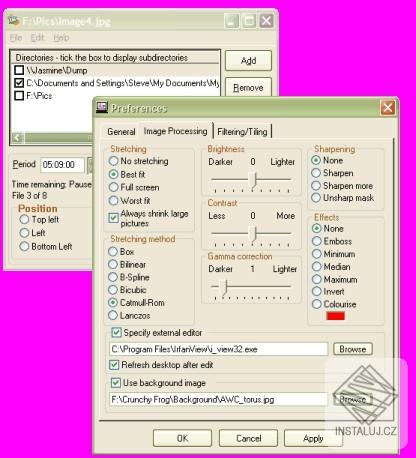Screen dimensions: 416x458
Task: Click left arrow of directory list scrollbar
Action: 18,137
